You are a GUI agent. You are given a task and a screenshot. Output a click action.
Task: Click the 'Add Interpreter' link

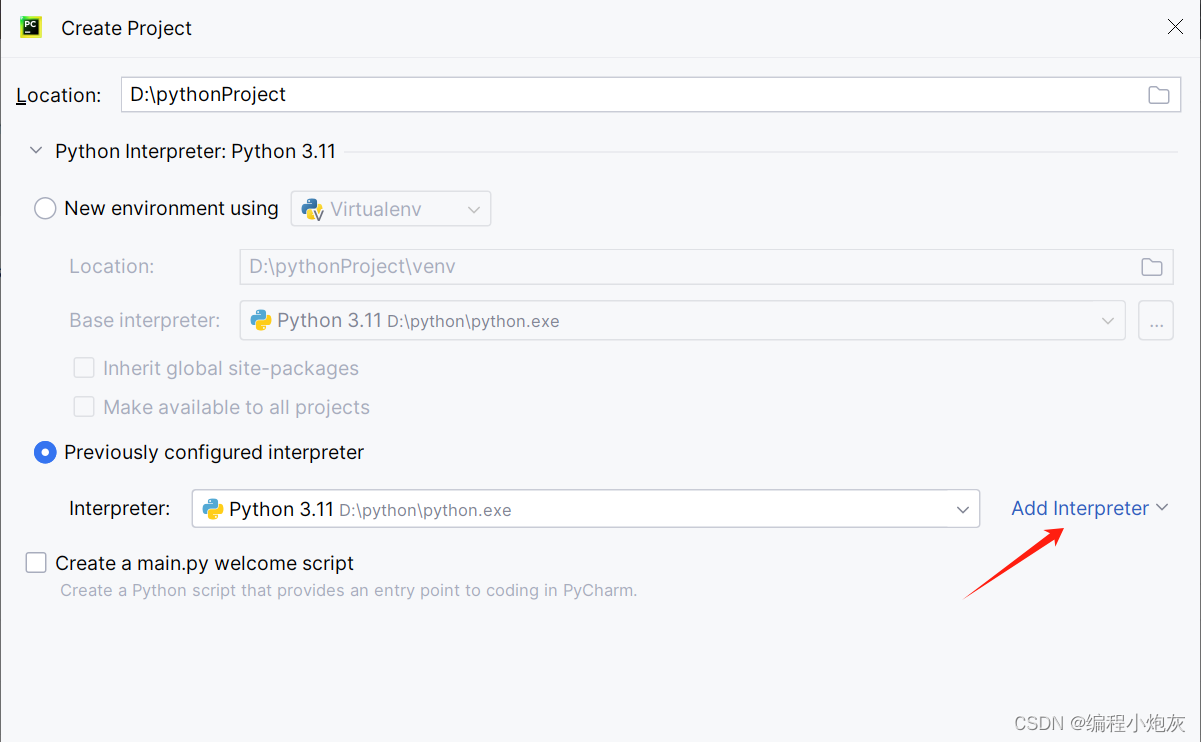click(1079, 507)
